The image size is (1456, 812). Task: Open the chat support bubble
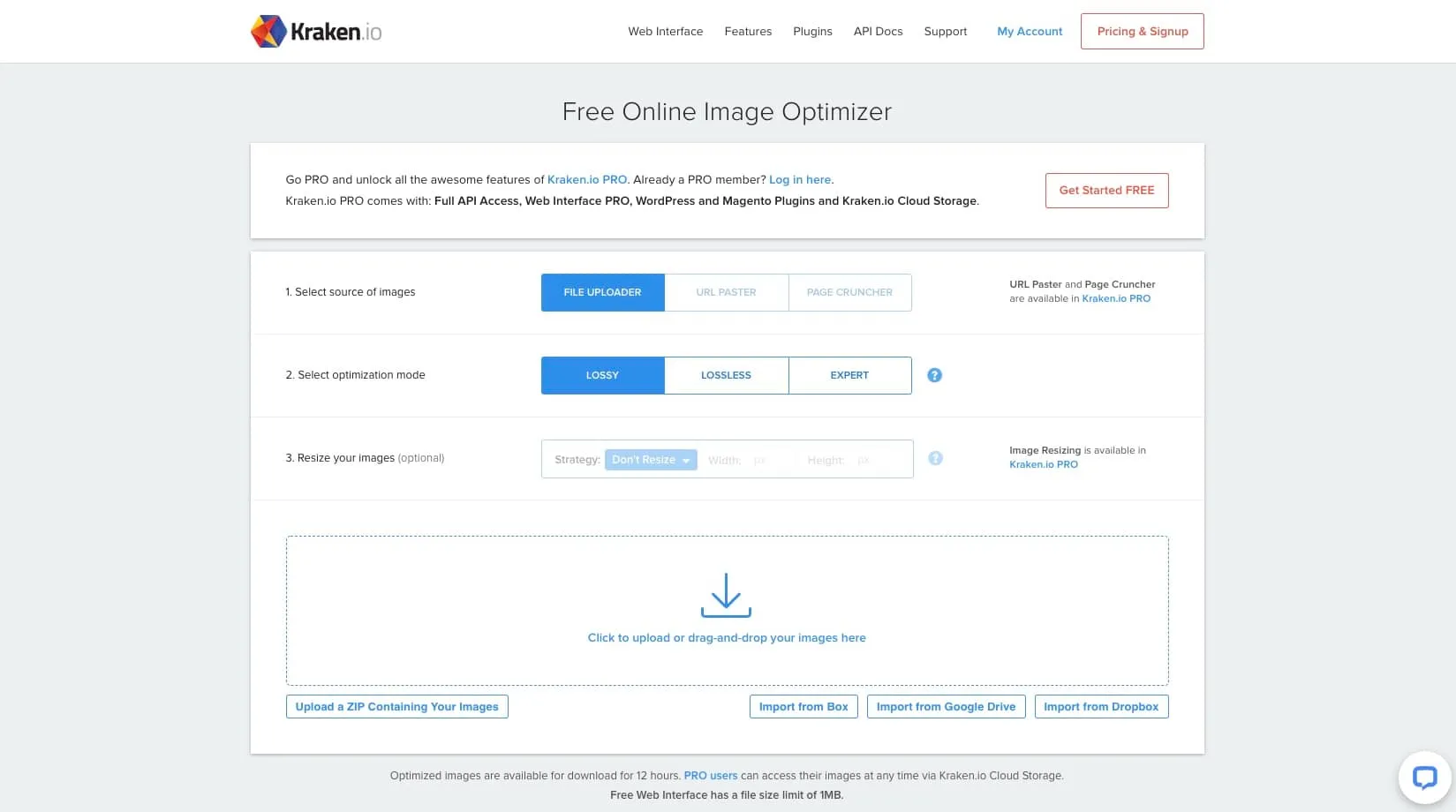click(x=1424, y=778)
